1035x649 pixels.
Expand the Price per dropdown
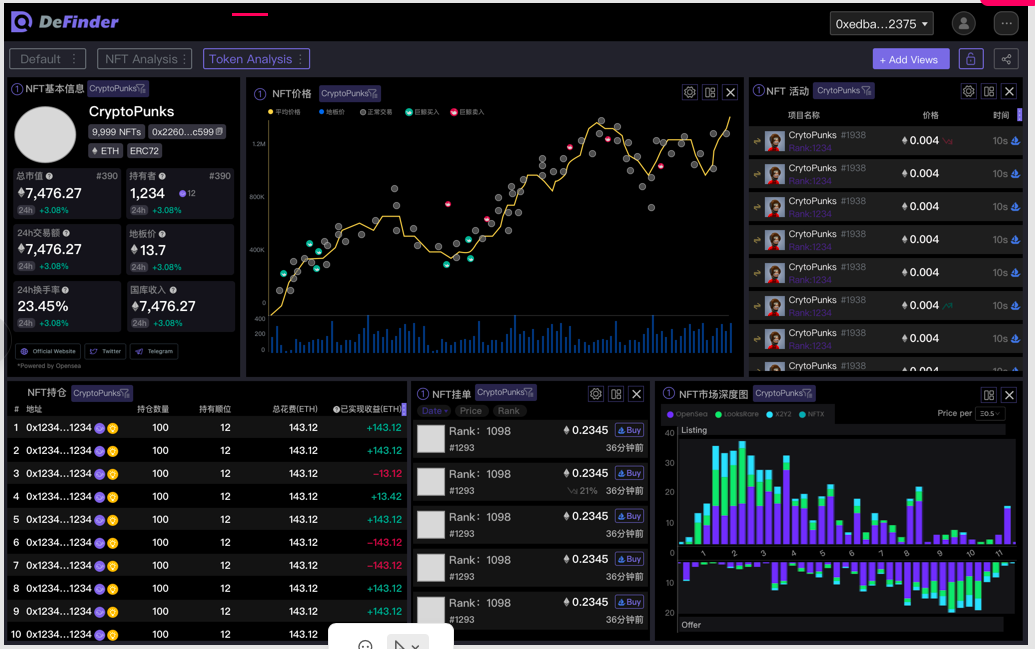pyautogui.click(x=990, y=413)
